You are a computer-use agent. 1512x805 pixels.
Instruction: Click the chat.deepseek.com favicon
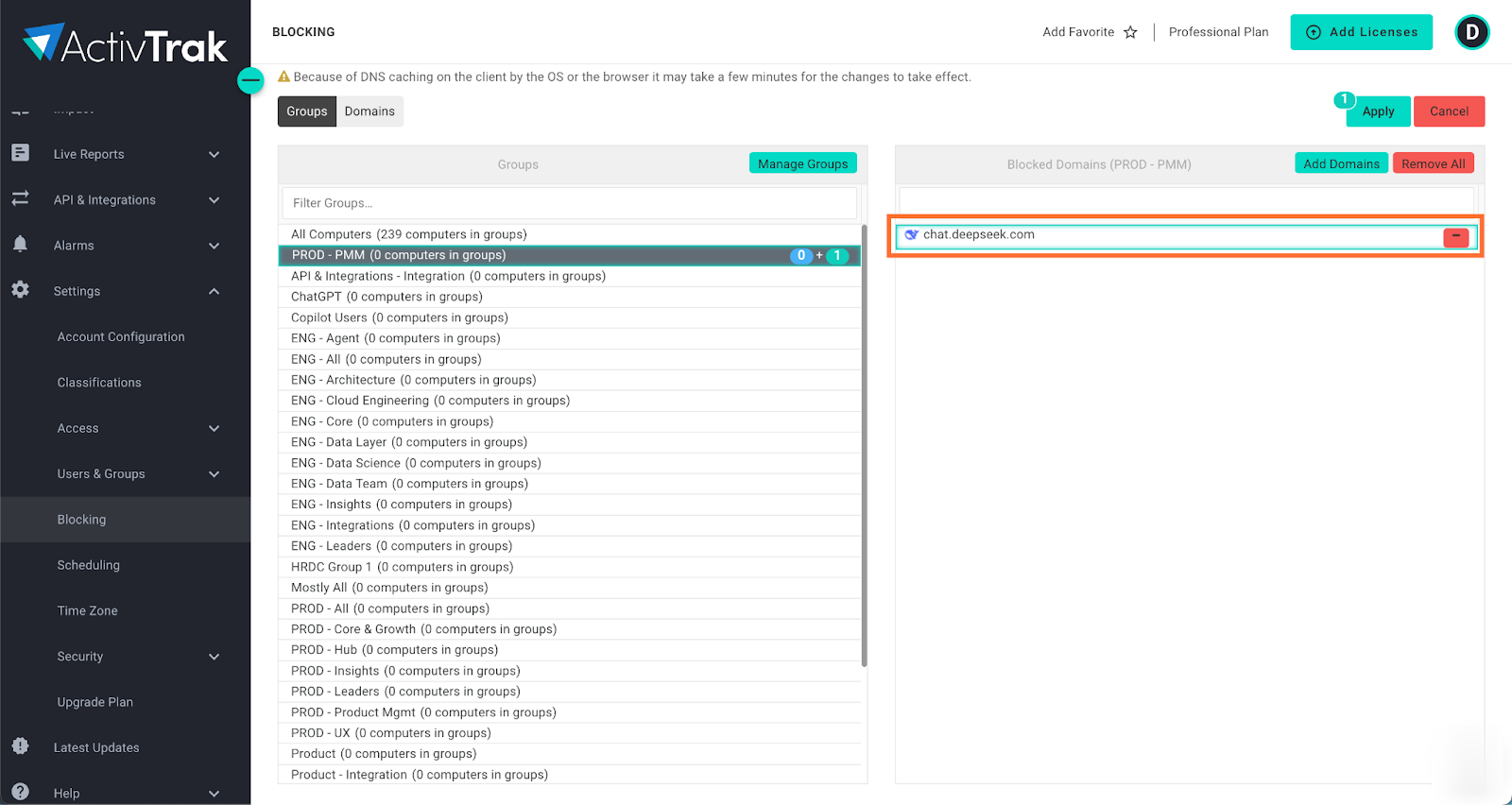911,234
